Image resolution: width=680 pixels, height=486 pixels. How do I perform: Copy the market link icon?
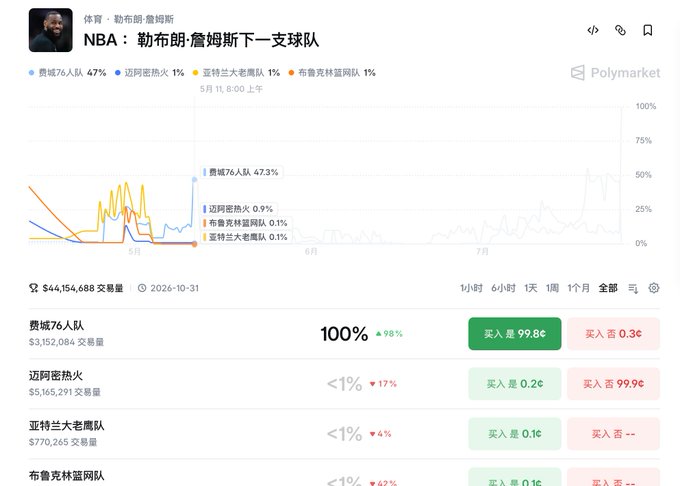620,30
